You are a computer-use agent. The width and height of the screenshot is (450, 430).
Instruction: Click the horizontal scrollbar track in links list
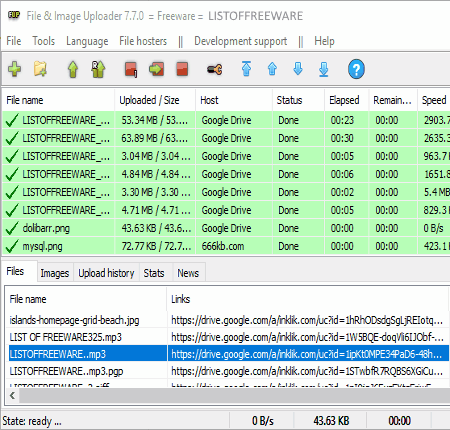click(234, 396)
